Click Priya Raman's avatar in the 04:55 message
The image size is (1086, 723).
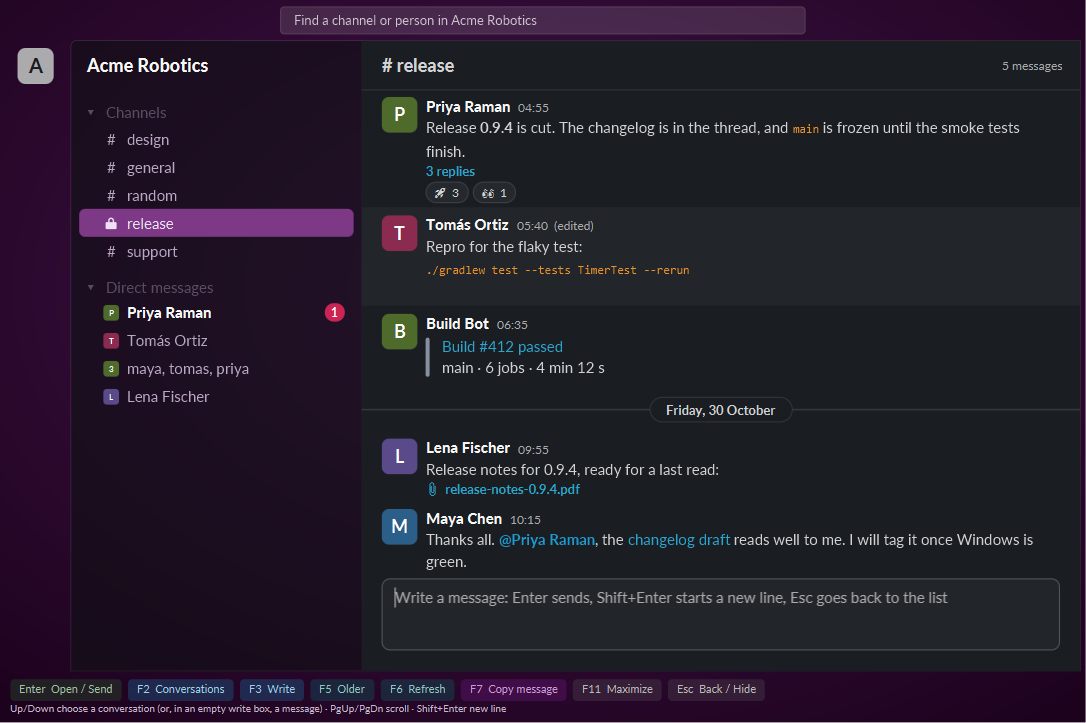coord(400,115)
